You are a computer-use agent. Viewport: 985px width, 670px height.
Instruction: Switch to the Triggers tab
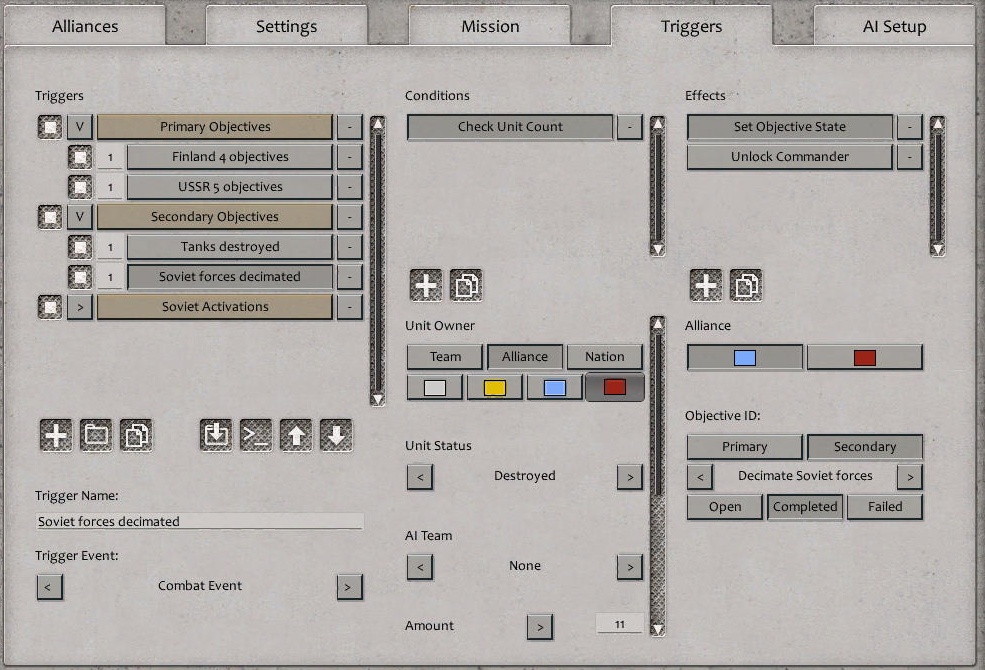tap(692, 26)
